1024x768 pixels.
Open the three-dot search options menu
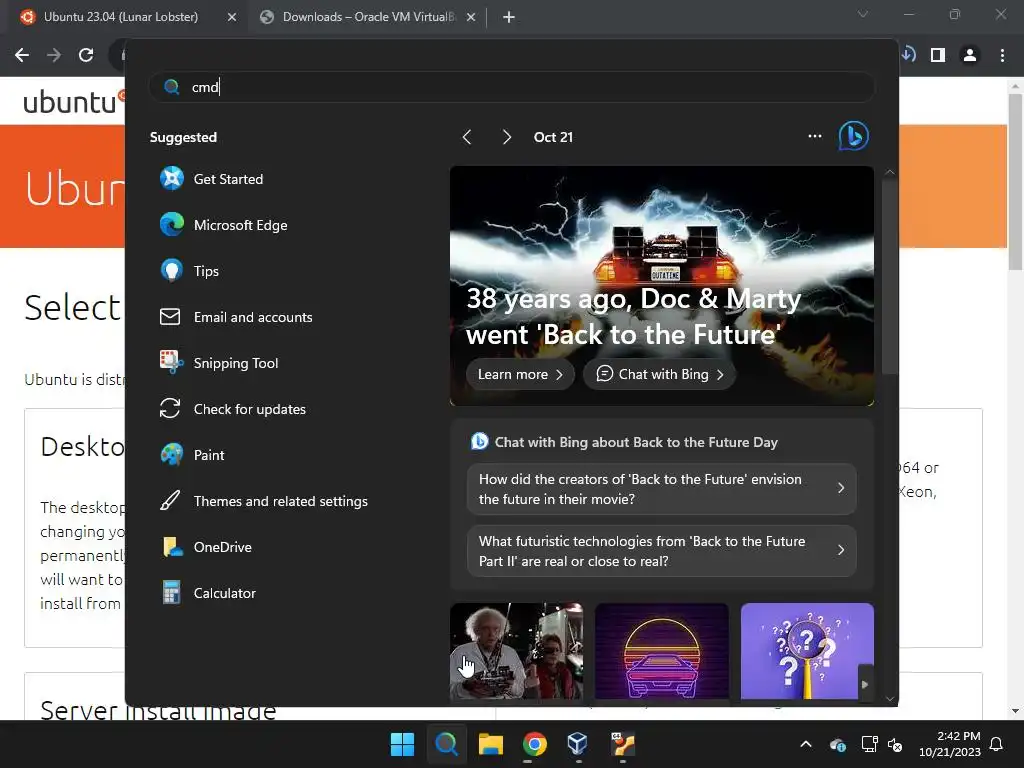click(814, 136)
